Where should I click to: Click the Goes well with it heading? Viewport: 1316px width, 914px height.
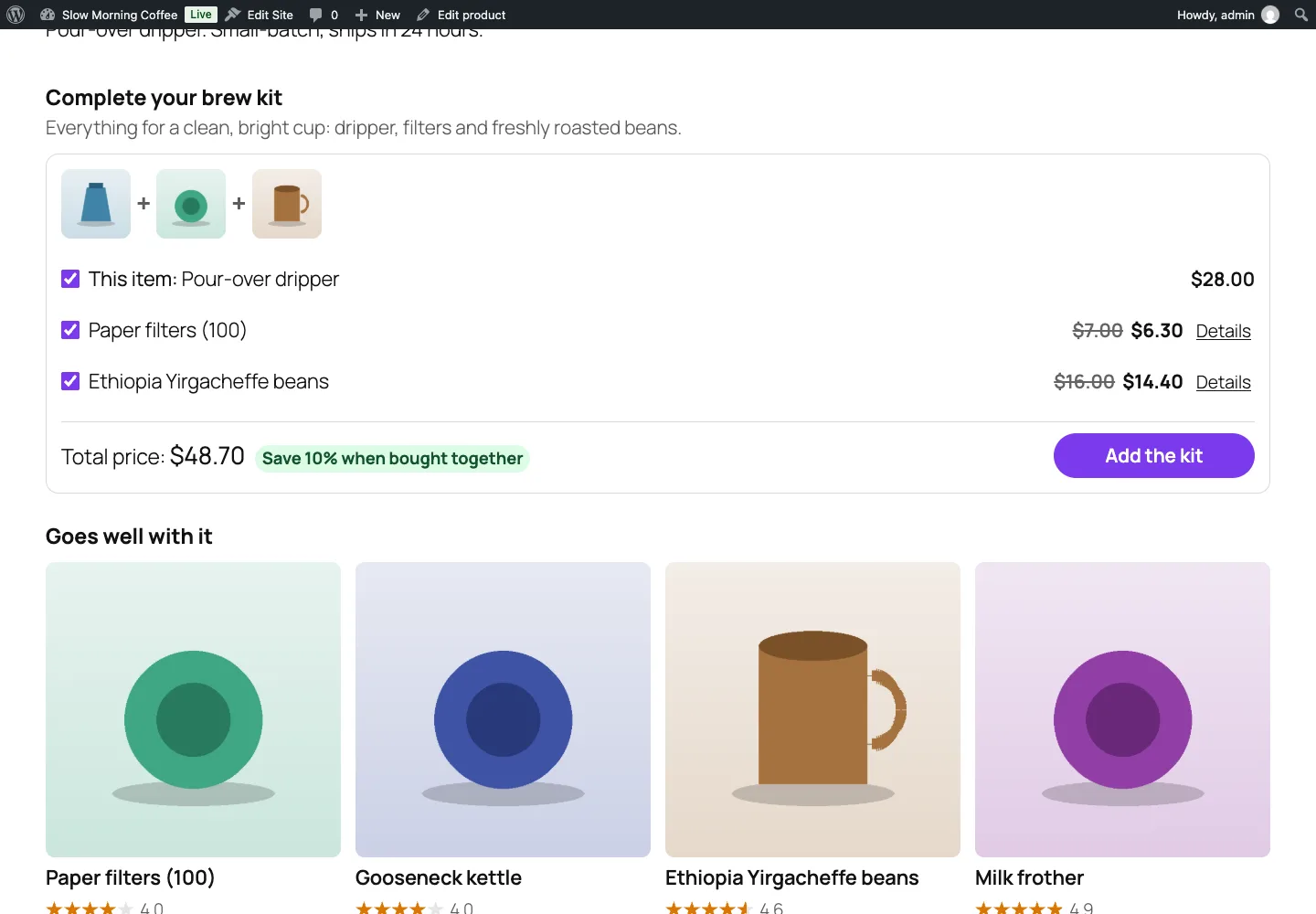point(129,537)
